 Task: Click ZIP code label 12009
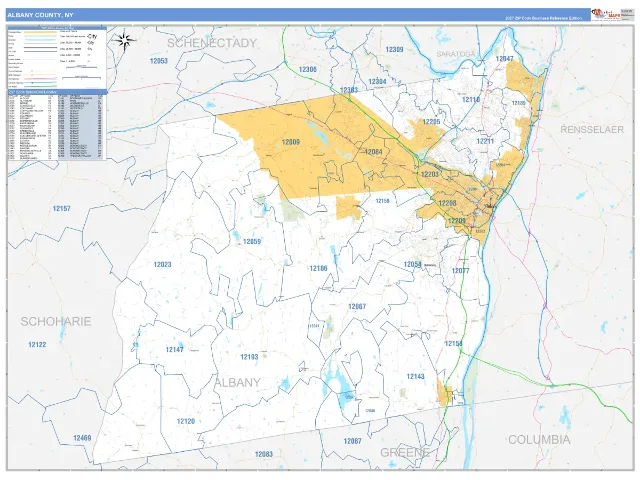(291, 142)
